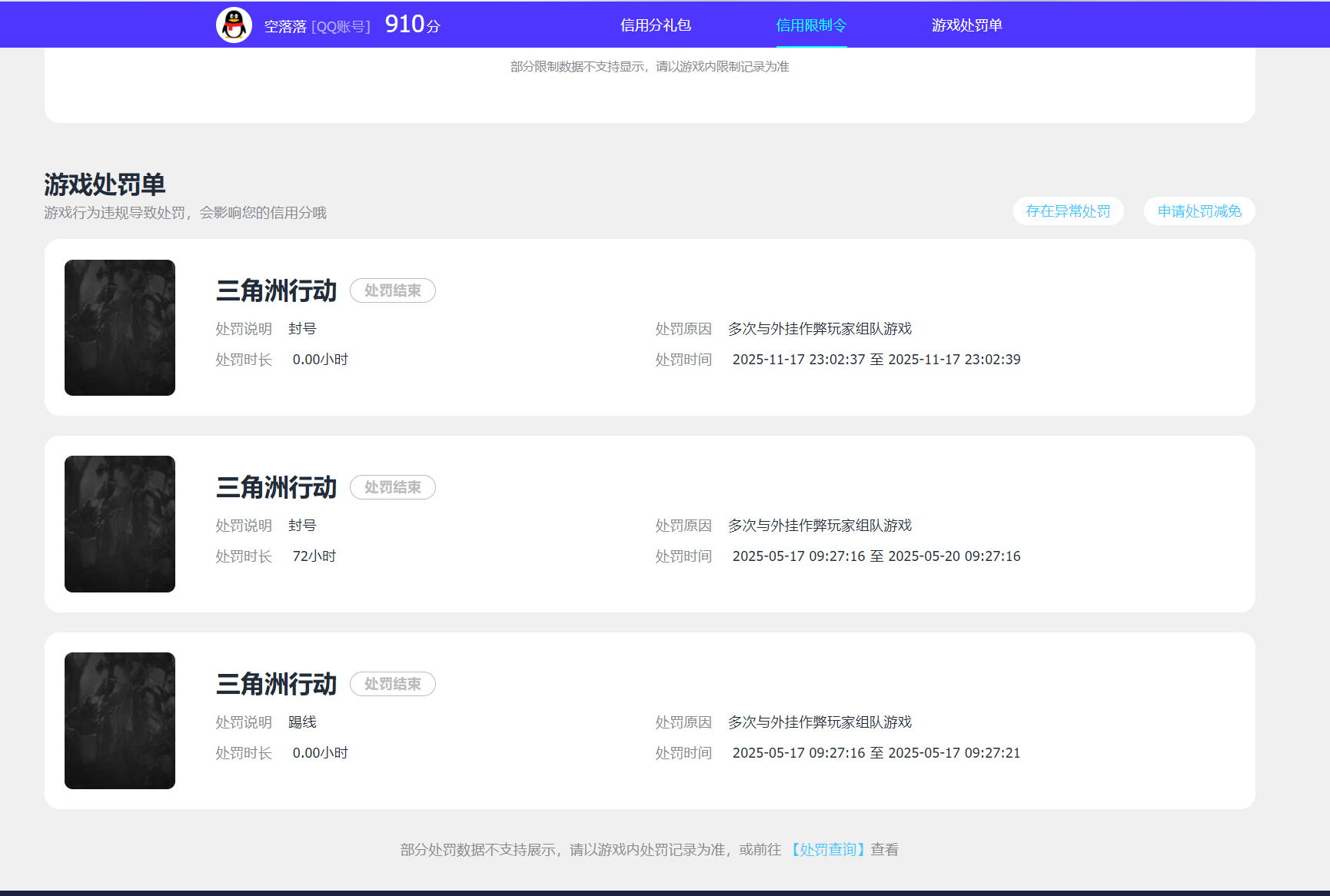Click the 游戏行为违规导致处罚 subtitle text
This screenshot has width=1330, height=896.
coord(185,213)
